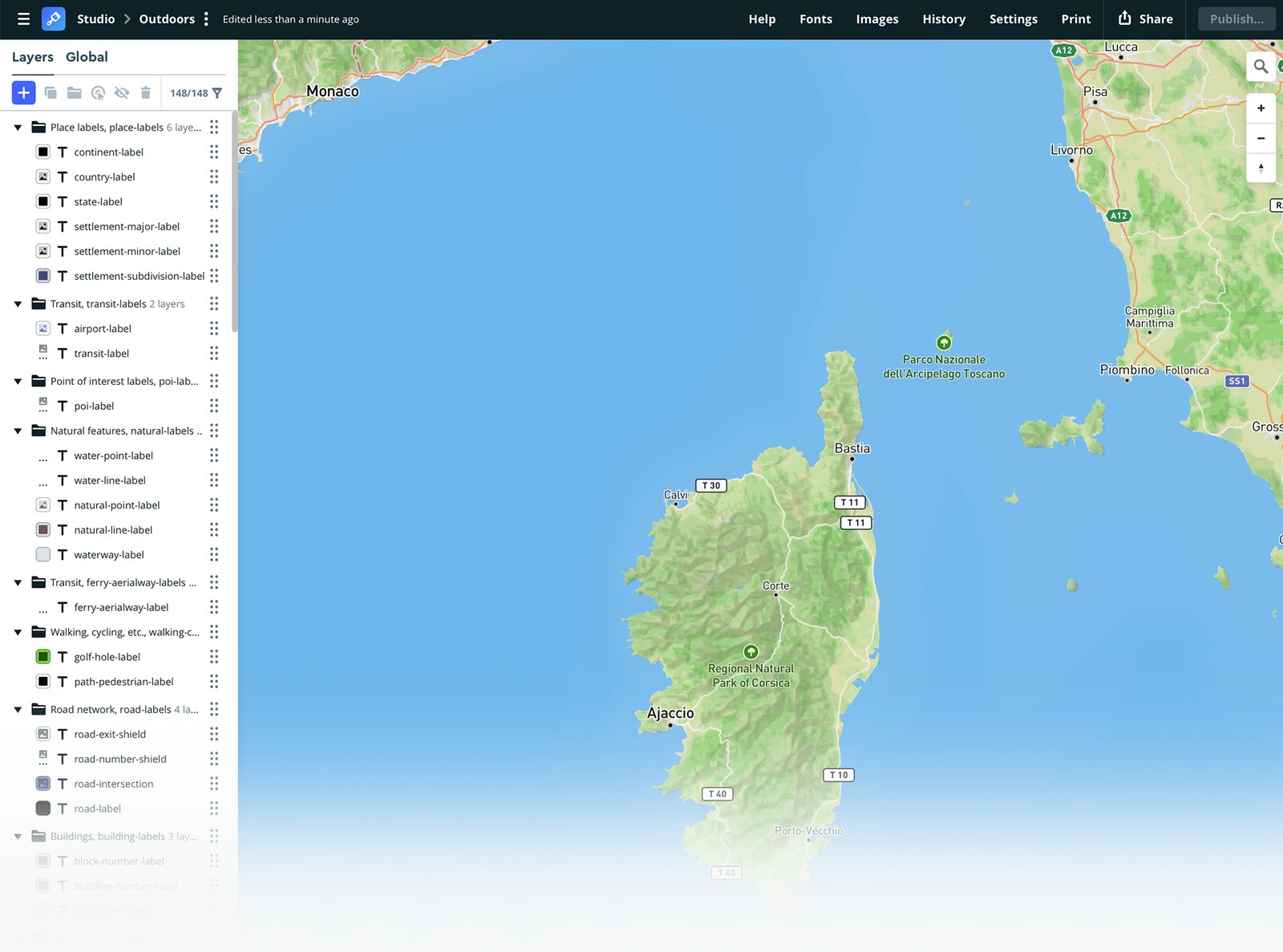
Task: Zoom in on the map
Action: [1261, 108]
